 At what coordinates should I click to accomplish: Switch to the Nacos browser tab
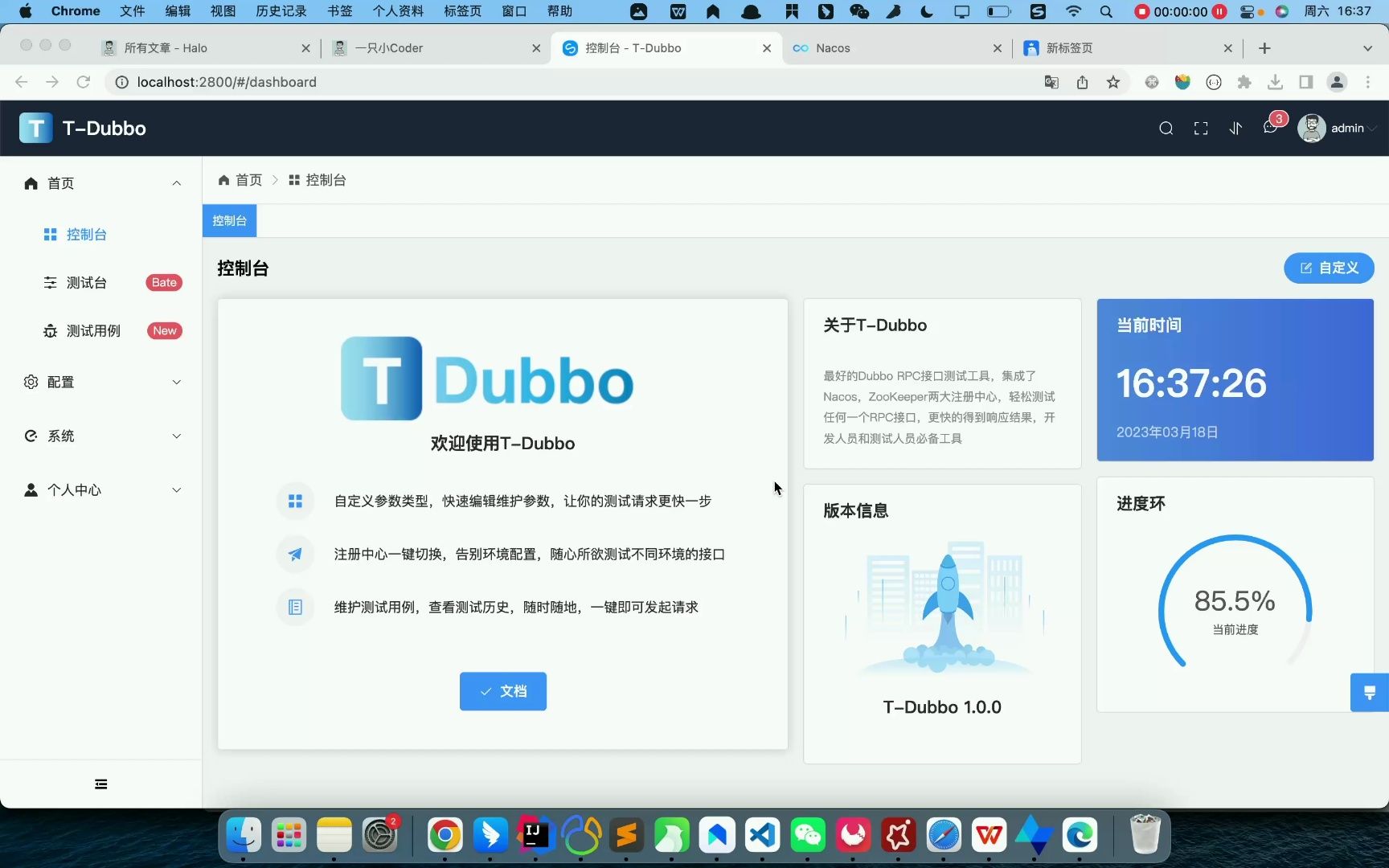896,48
